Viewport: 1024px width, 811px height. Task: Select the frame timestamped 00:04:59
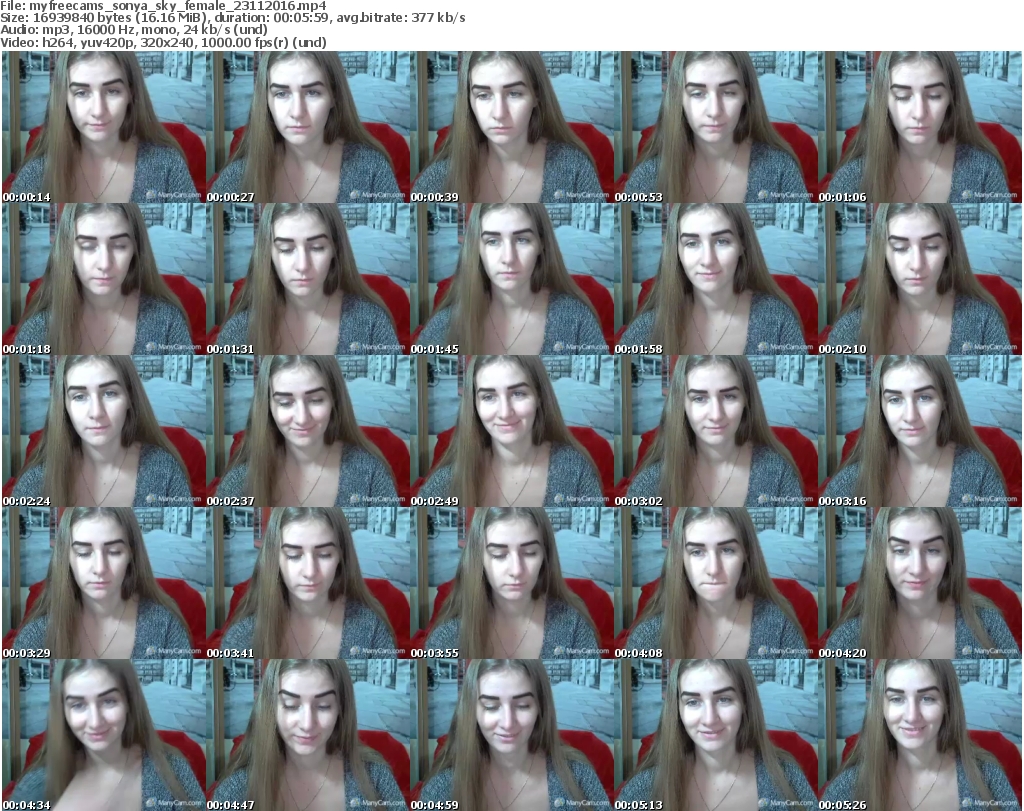pyautogui.click(x=511, y=735)
